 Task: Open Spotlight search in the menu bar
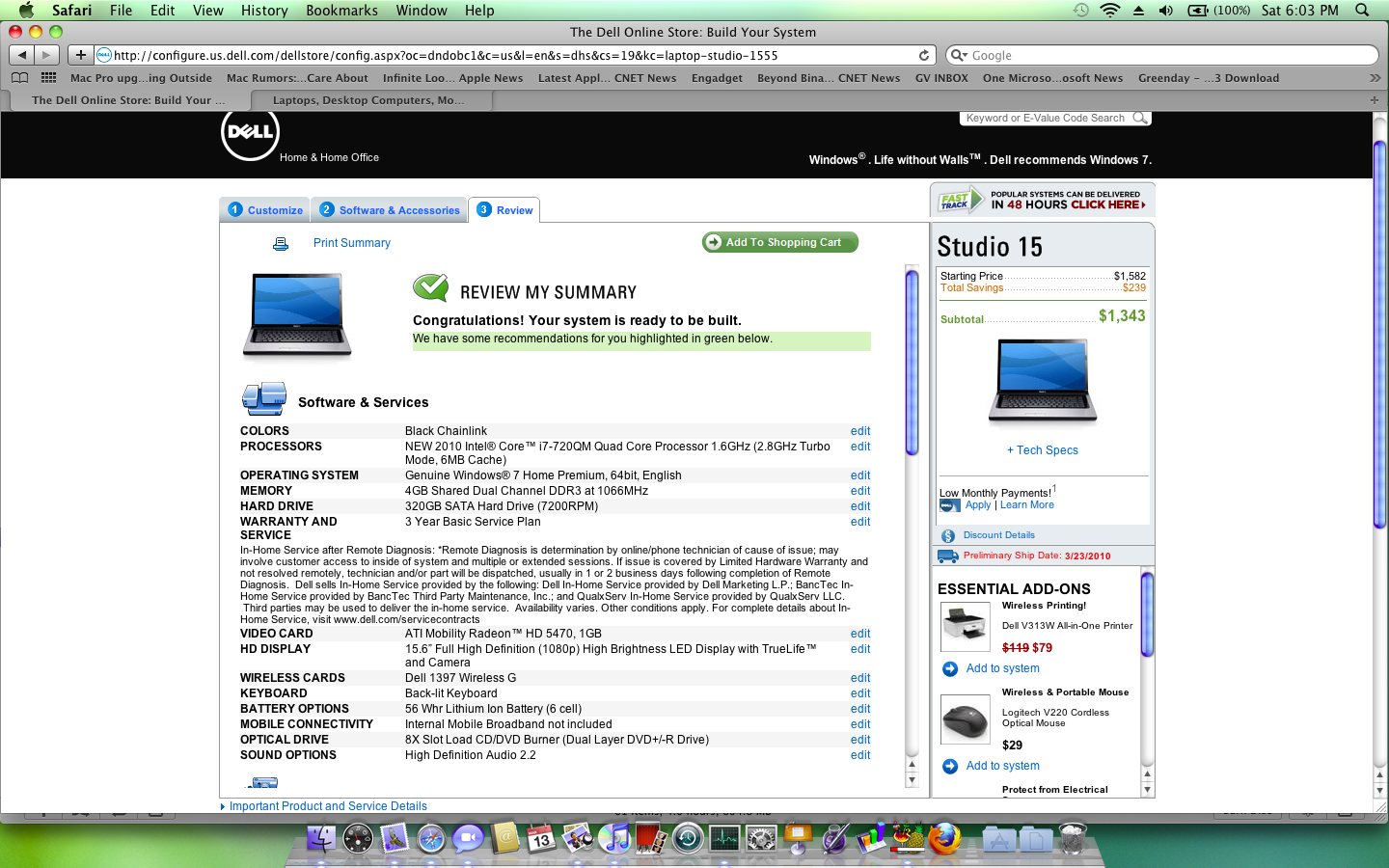[x=1362, y=10]
